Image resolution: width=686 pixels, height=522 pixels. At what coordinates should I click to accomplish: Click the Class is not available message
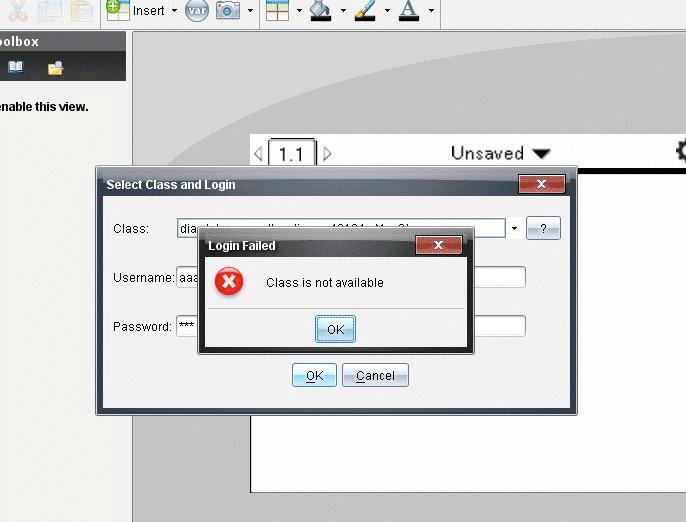point(325,283)
